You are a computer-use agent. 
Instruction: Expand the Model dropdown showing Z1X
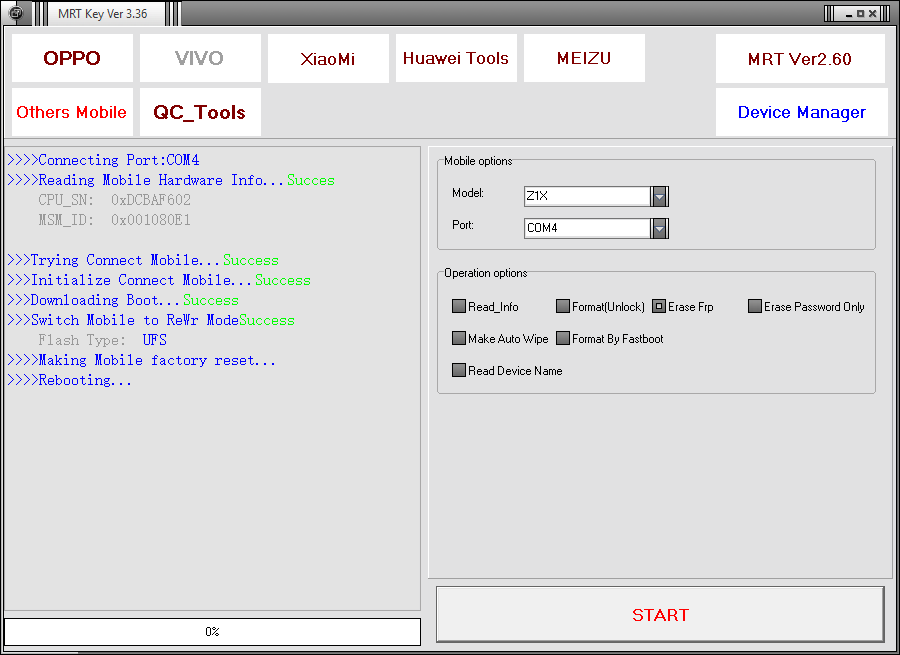[x=659, y=197]
